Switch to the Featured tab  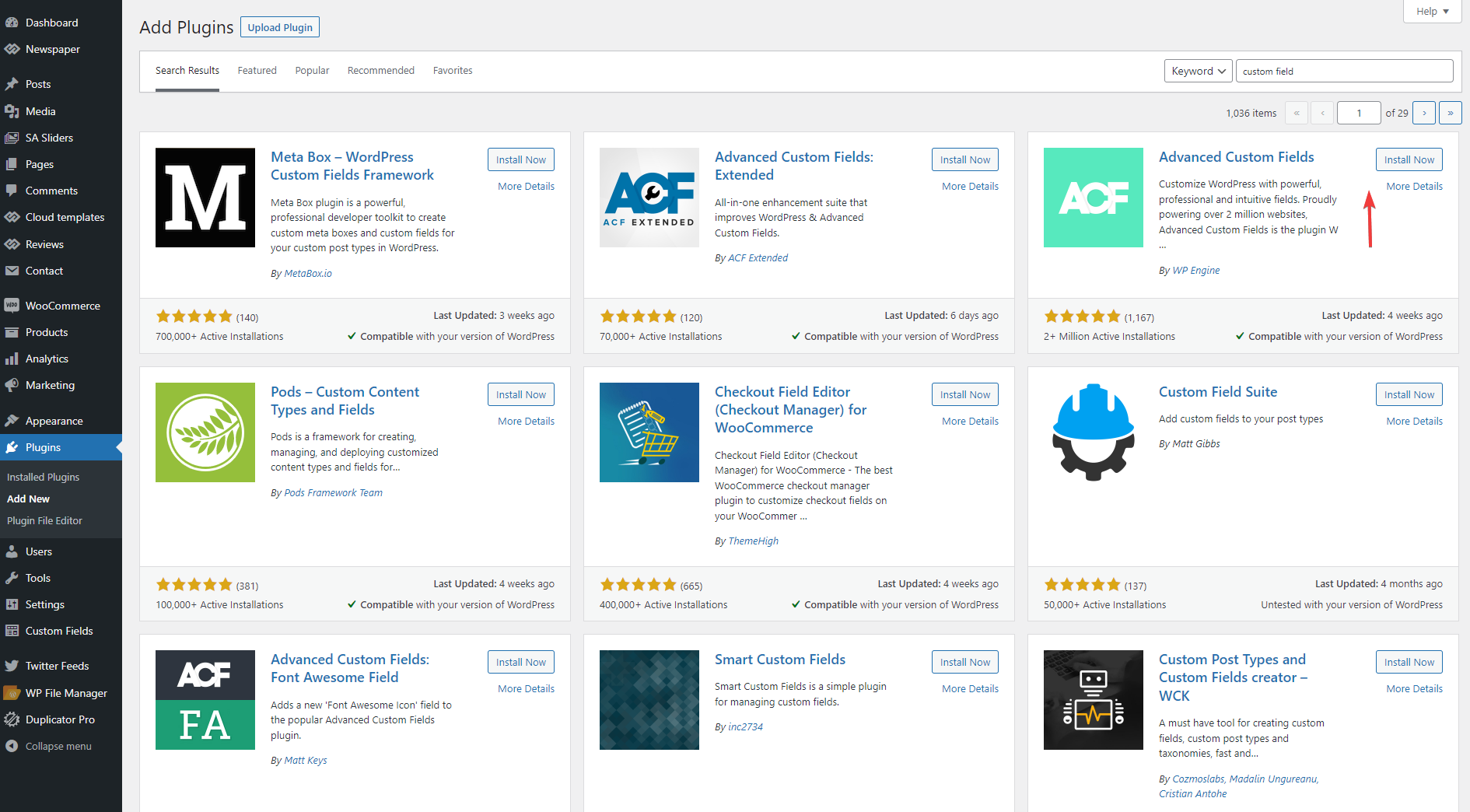click(257, 70)
